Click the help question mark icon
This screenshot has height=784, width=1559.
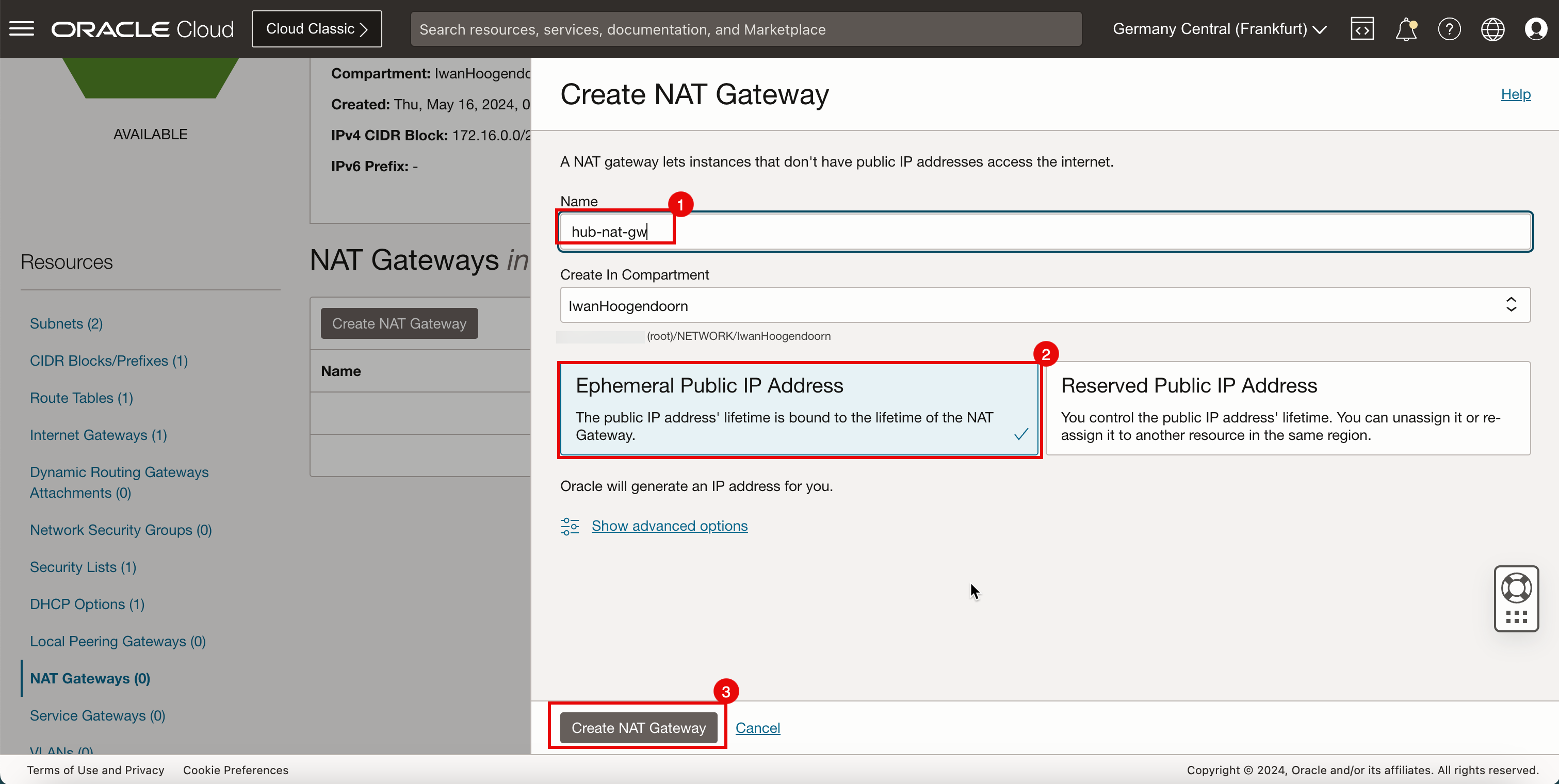click(x=1446, y=29)
